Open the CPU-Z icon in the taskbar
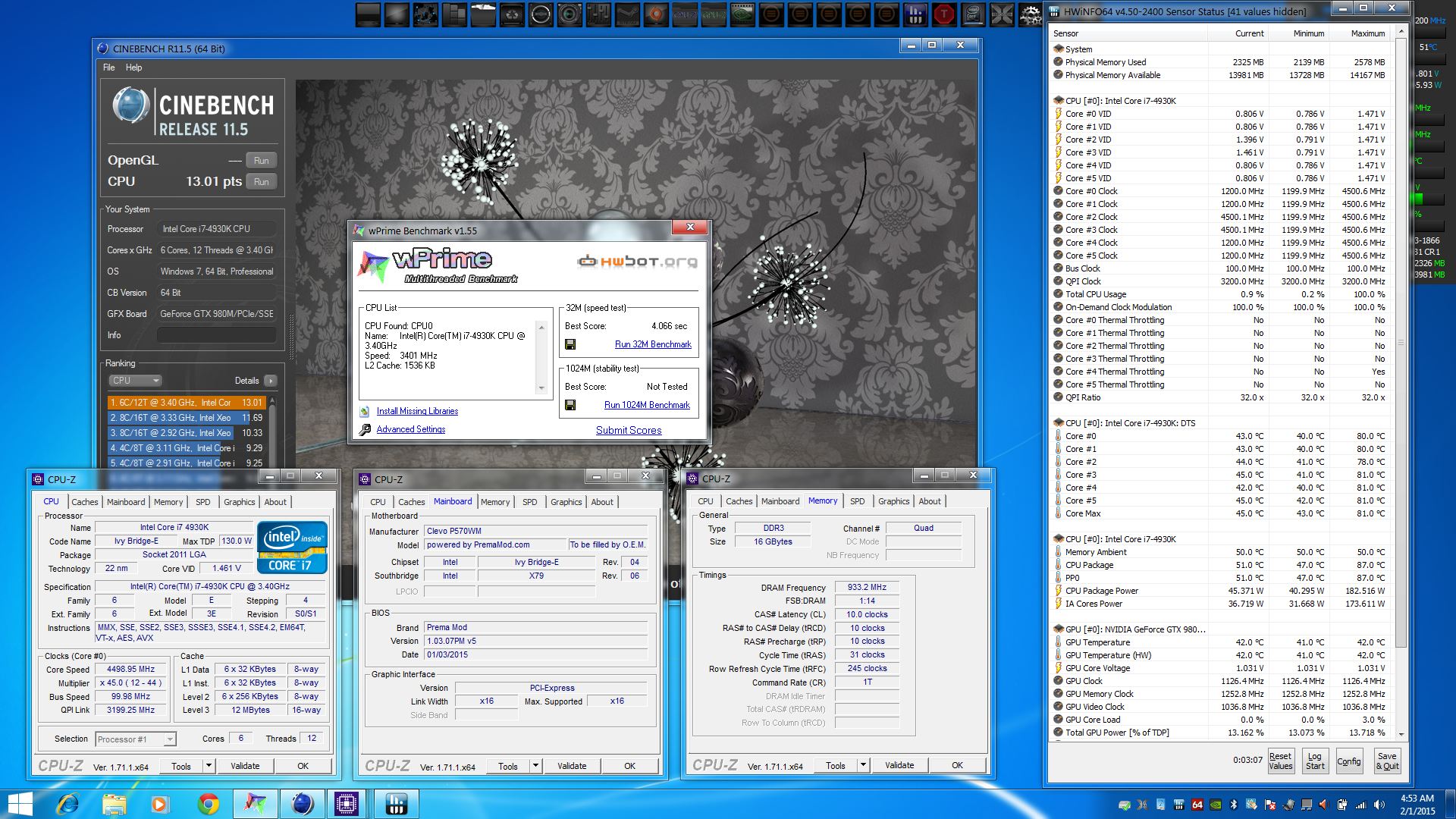The image size is (1456, 819). [x=347, y=804]
